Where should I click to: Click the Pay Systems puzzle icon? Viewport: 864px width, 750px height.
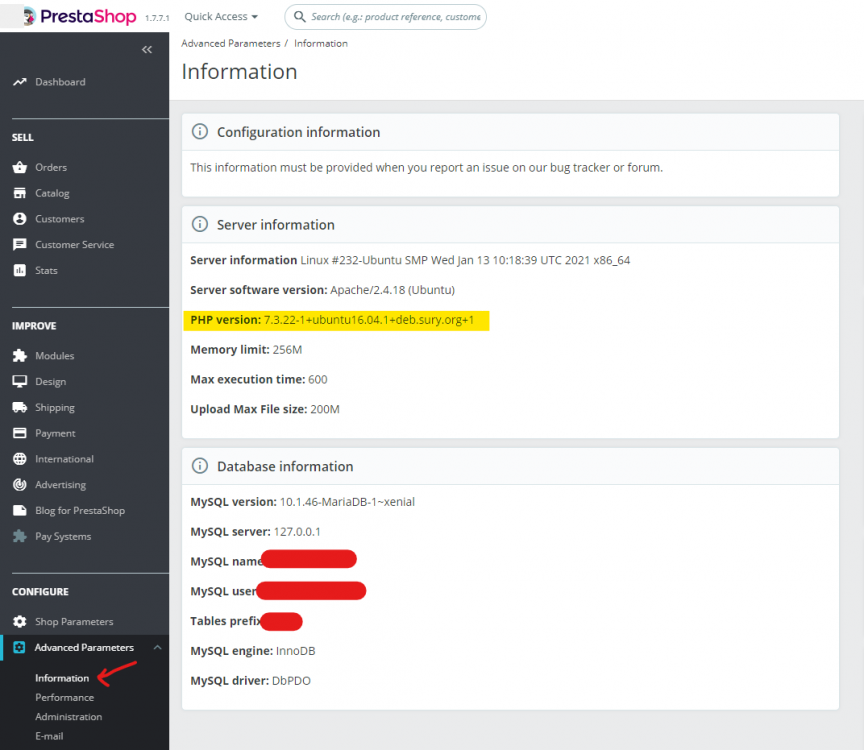pos(20,536)
